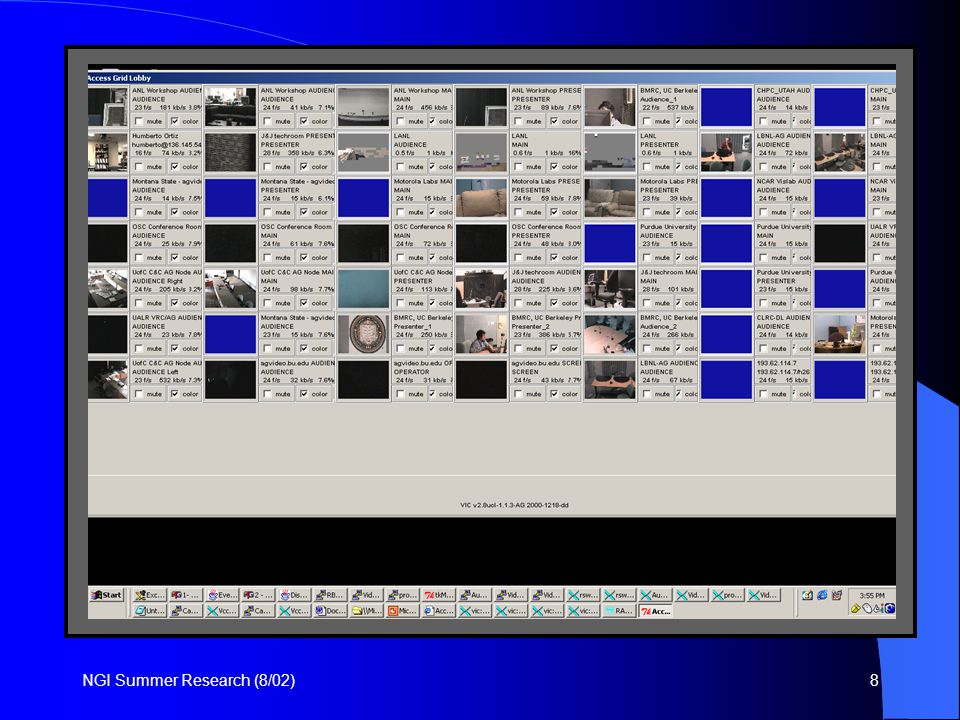Screen dimensions: 960x720
Task: Switch to the Exc... taskbar window
Action: [x=150, y=595]
